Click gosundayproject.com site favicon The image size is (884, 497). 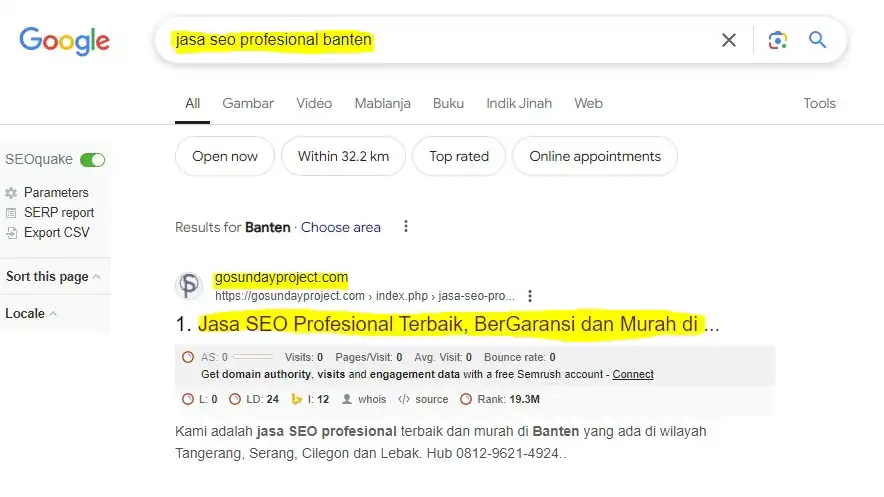[x=189, y=285]
